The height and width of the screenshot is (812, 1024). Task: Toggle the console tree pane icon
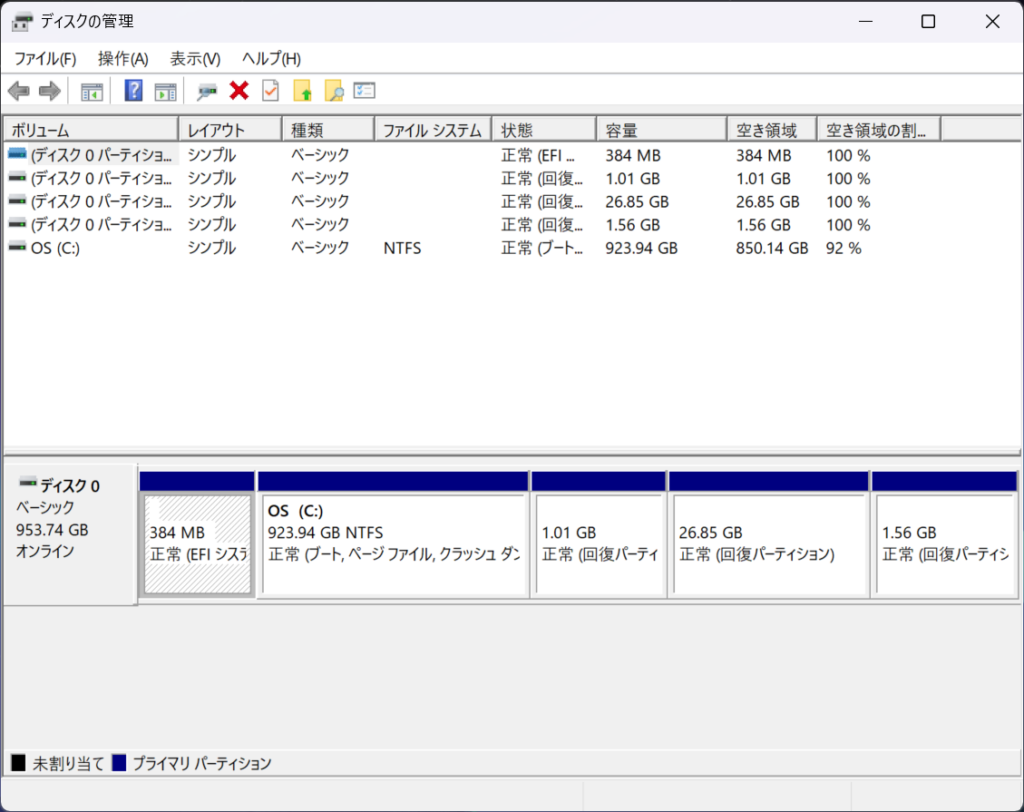click(92, 92)
